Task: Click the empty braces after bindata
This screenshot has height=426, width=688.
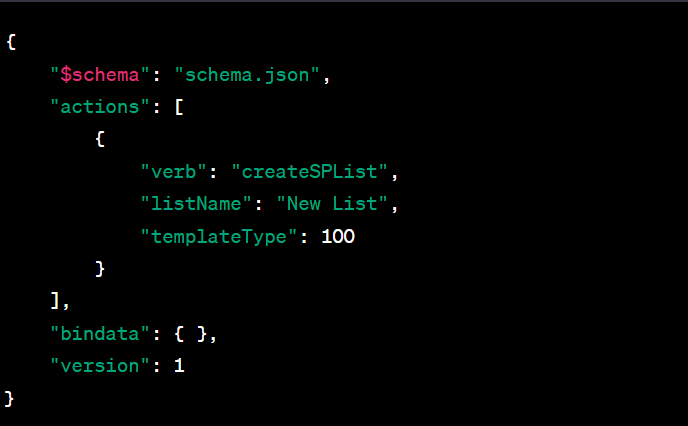Action: coord(190,334)
